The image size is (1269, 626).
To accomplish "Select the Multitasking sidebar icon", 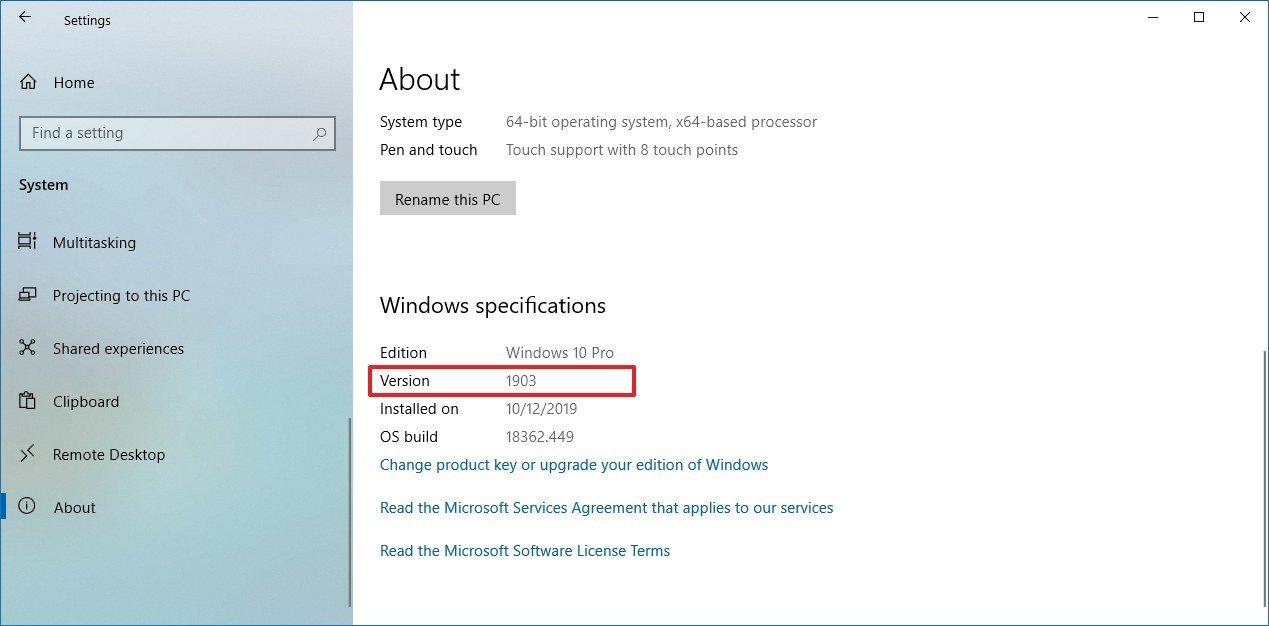I will pos(30,242).
